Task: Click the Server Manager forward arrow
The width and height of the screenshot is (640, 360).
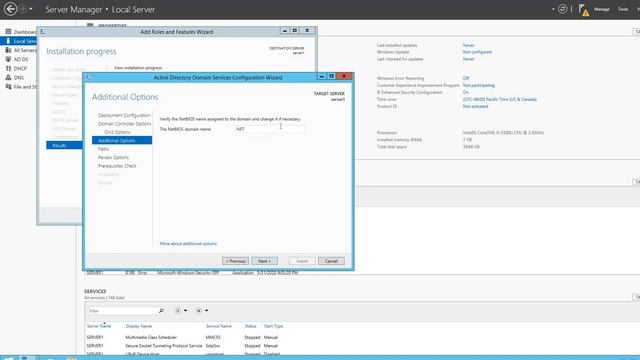Action: (x=22, y=9)
